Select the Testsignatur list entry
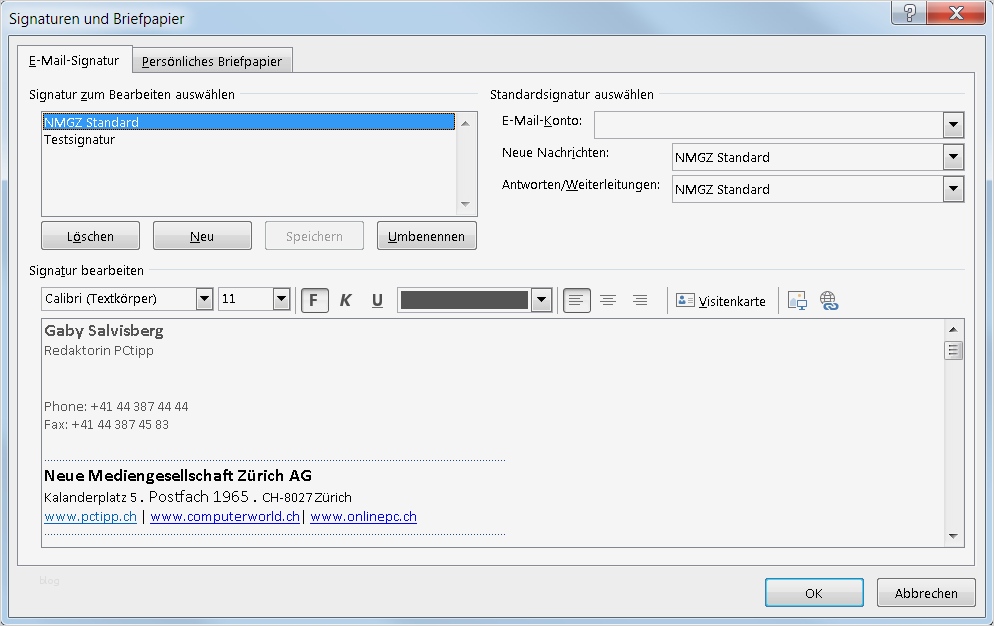994x626 pixels. 80,140
